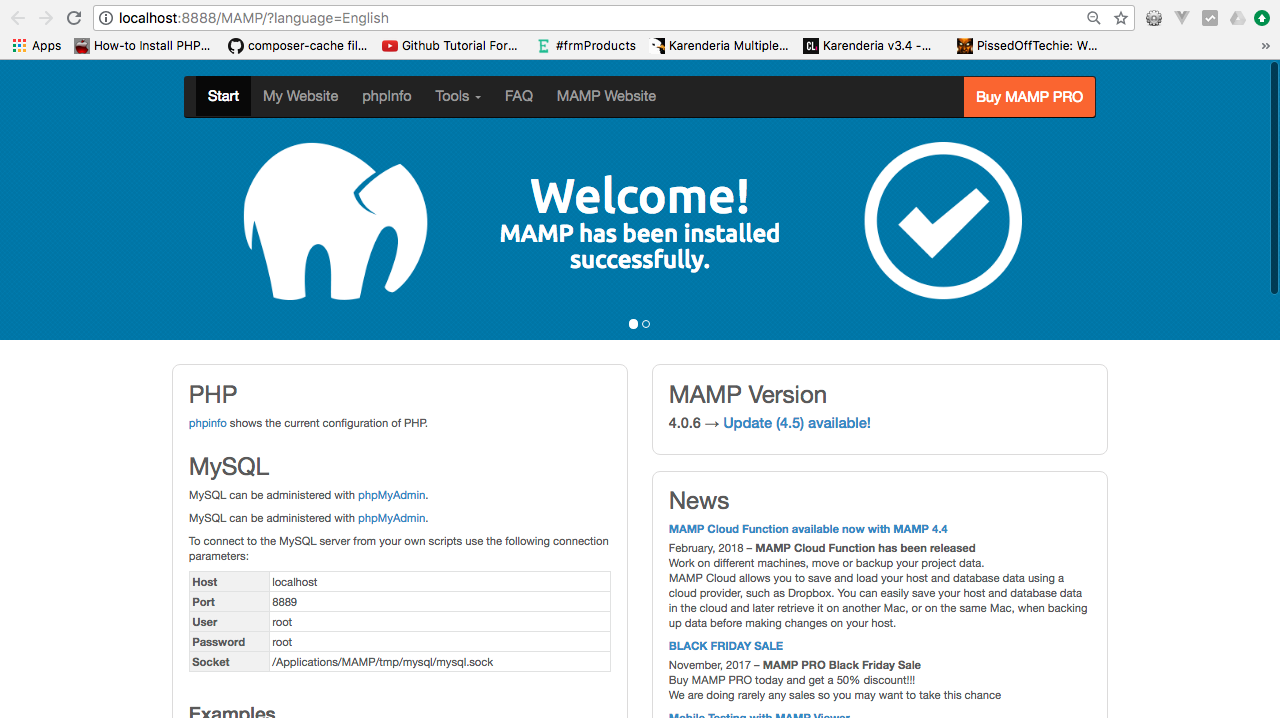This screenshot has width=1280, height=718.
Task: Click the Vue devtools extension icon
Action: click(1182, 18)
